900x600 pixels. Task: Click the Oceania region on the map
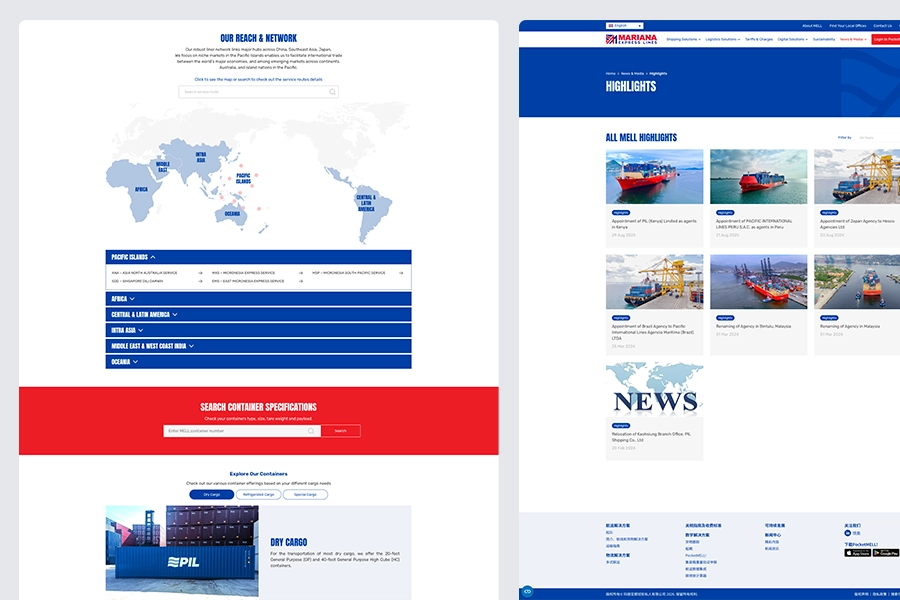tap(232, 213)
